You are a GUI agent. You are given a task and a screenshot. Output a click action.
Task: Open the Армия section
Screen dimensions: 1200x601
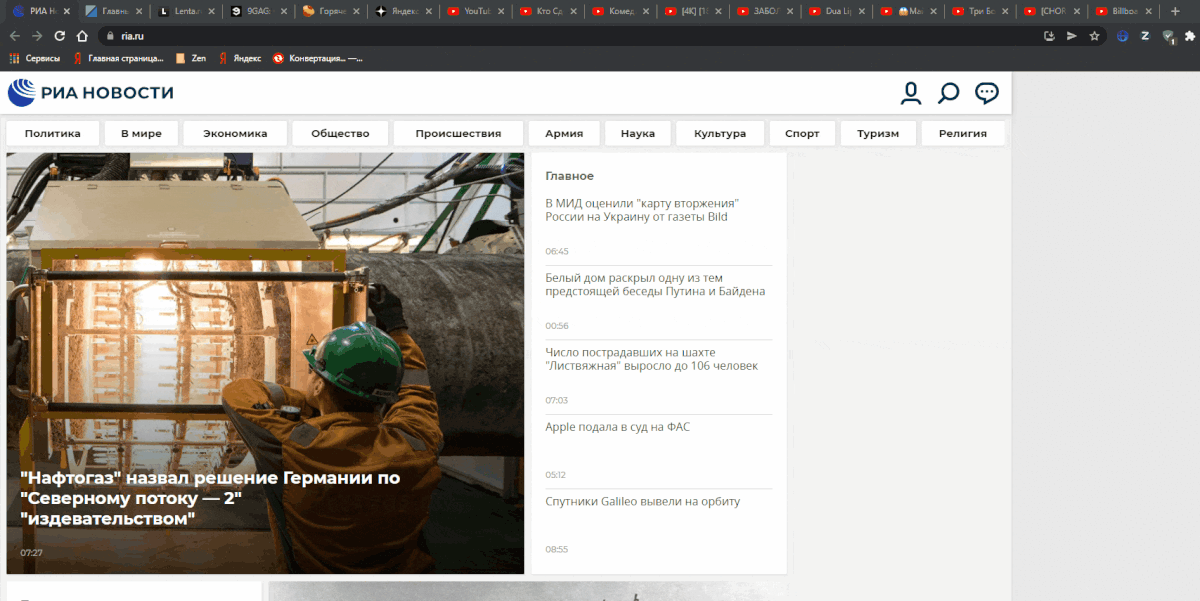click(x=564, y=133)
